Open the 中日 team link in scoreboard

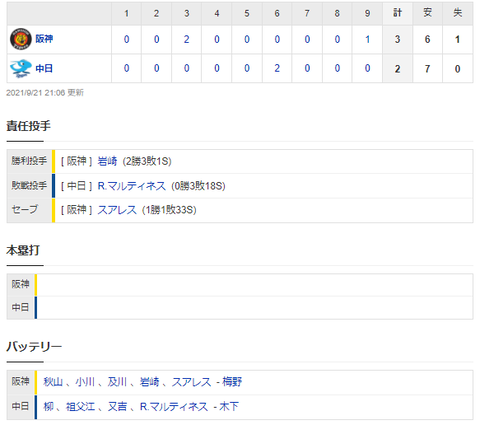[44, 69]
